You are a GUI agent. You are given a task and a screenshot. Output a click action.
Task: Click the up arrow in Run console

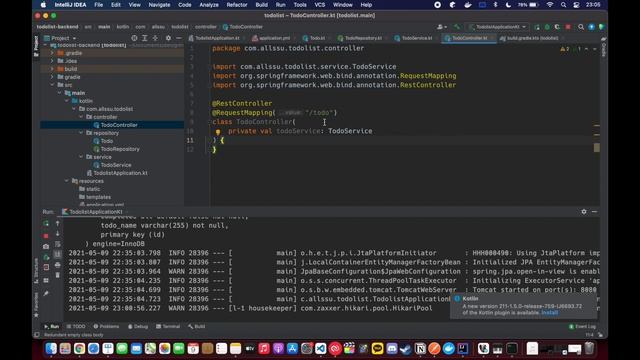pos(58,223)
